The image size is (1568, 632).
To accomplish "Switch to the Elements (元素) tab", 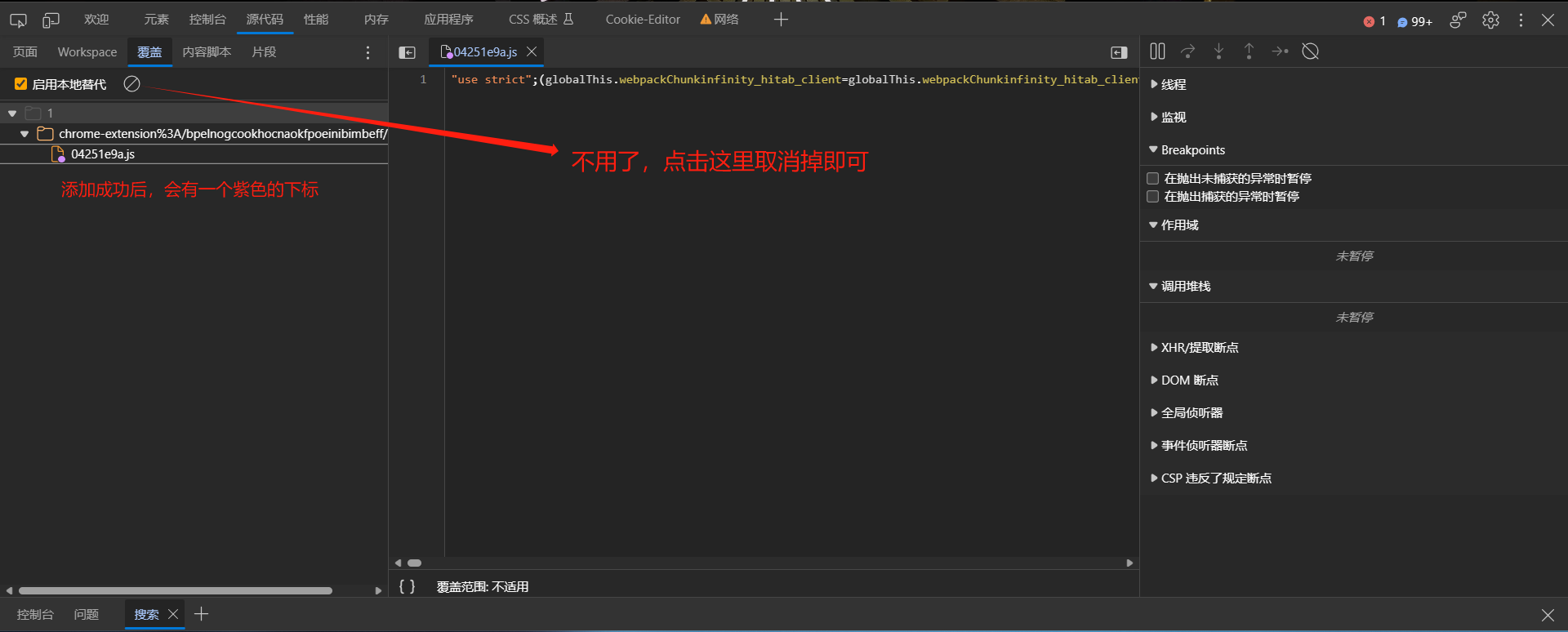I will (156, 20).
